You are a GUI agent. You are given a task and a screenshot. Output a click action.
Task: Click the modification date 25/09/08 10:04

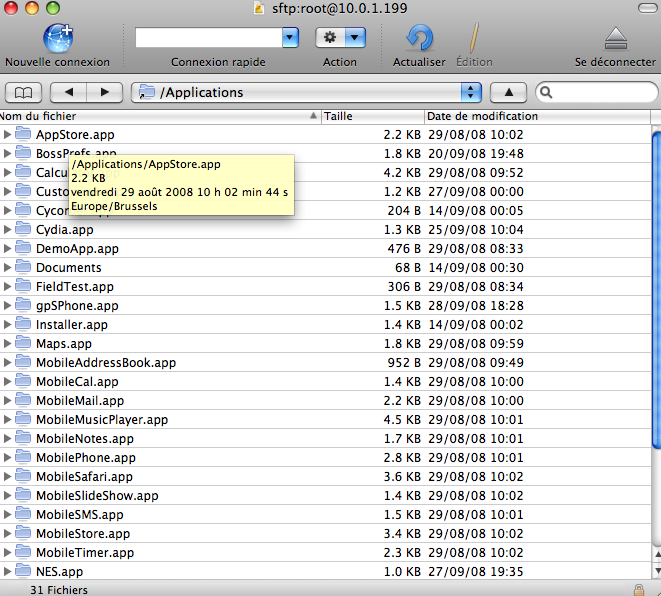[x=476, y=230]
